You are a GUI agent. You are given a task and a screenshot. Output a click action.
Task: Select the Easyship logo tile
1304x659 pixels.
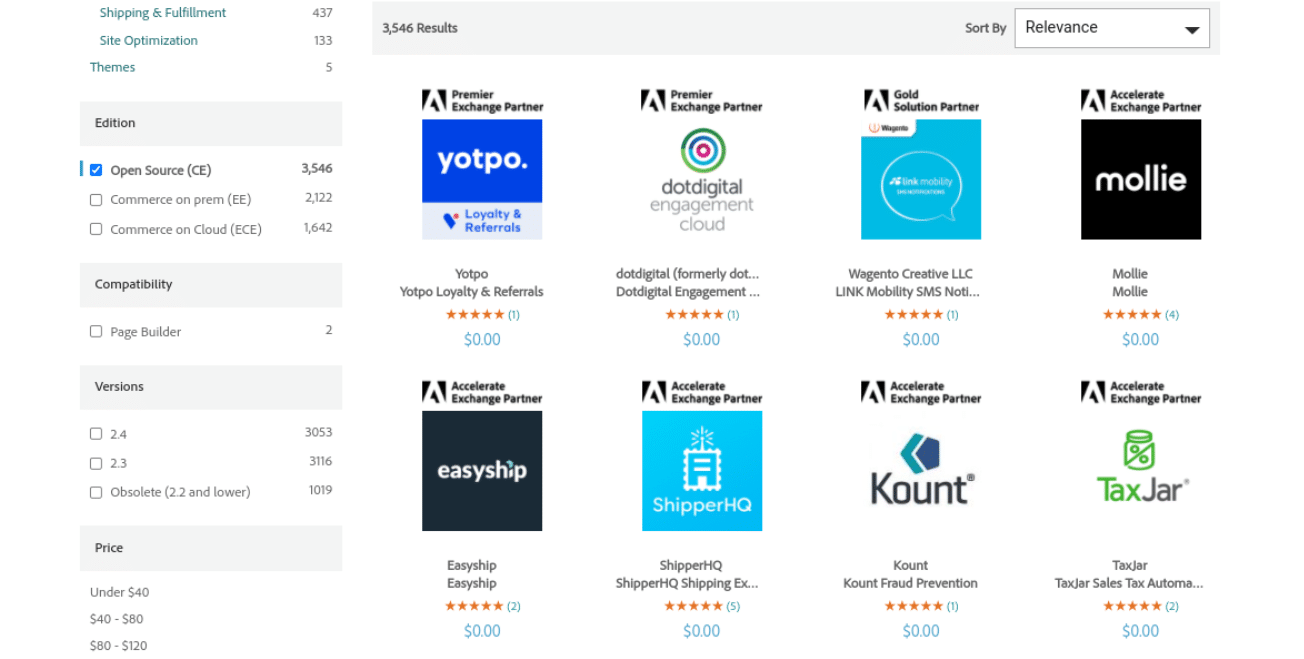pos(482,470)
